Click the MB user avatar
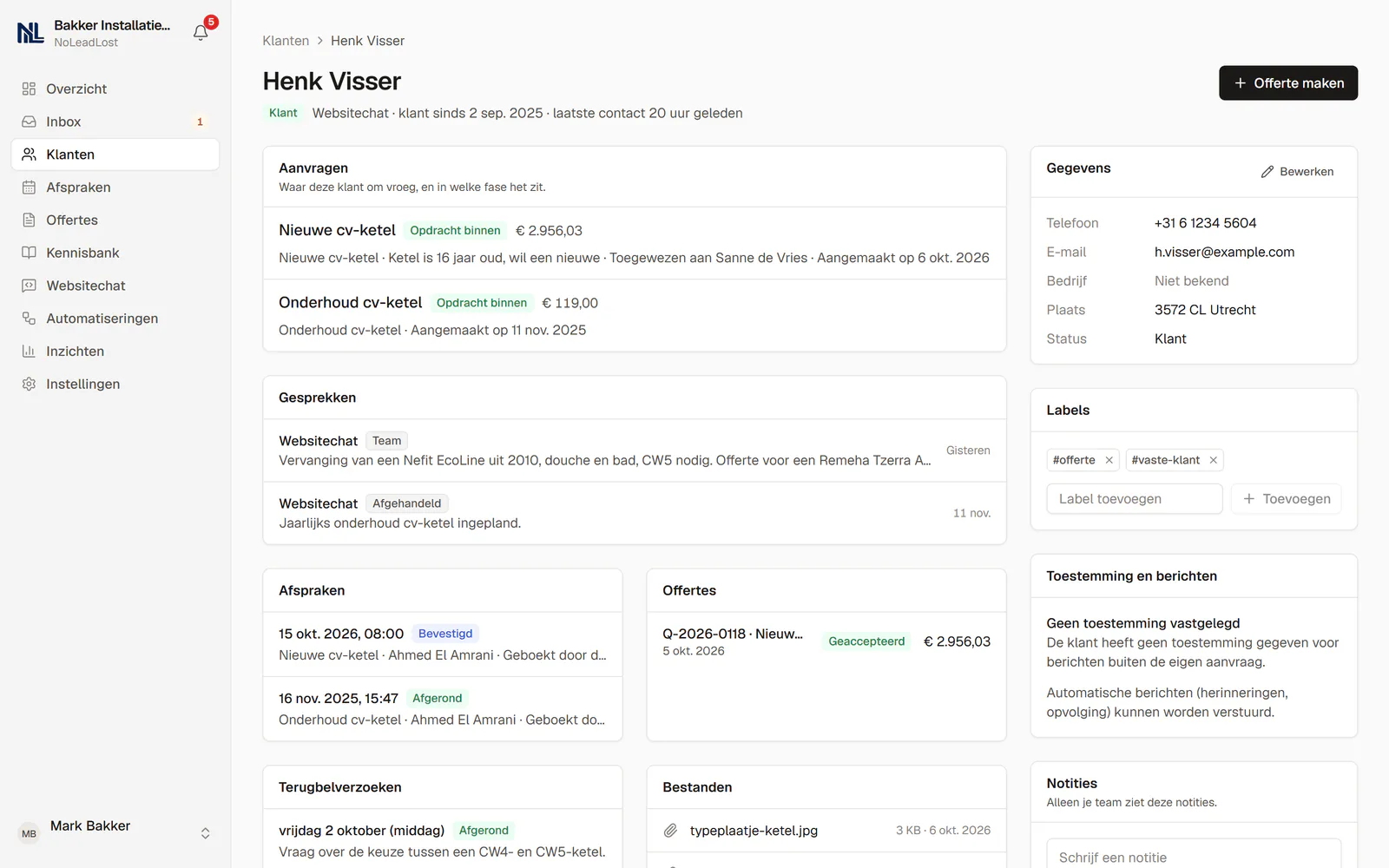Image resolution: width=1389 pixels, height=868 pixels. pyautogui.click(x=29, y=833)
